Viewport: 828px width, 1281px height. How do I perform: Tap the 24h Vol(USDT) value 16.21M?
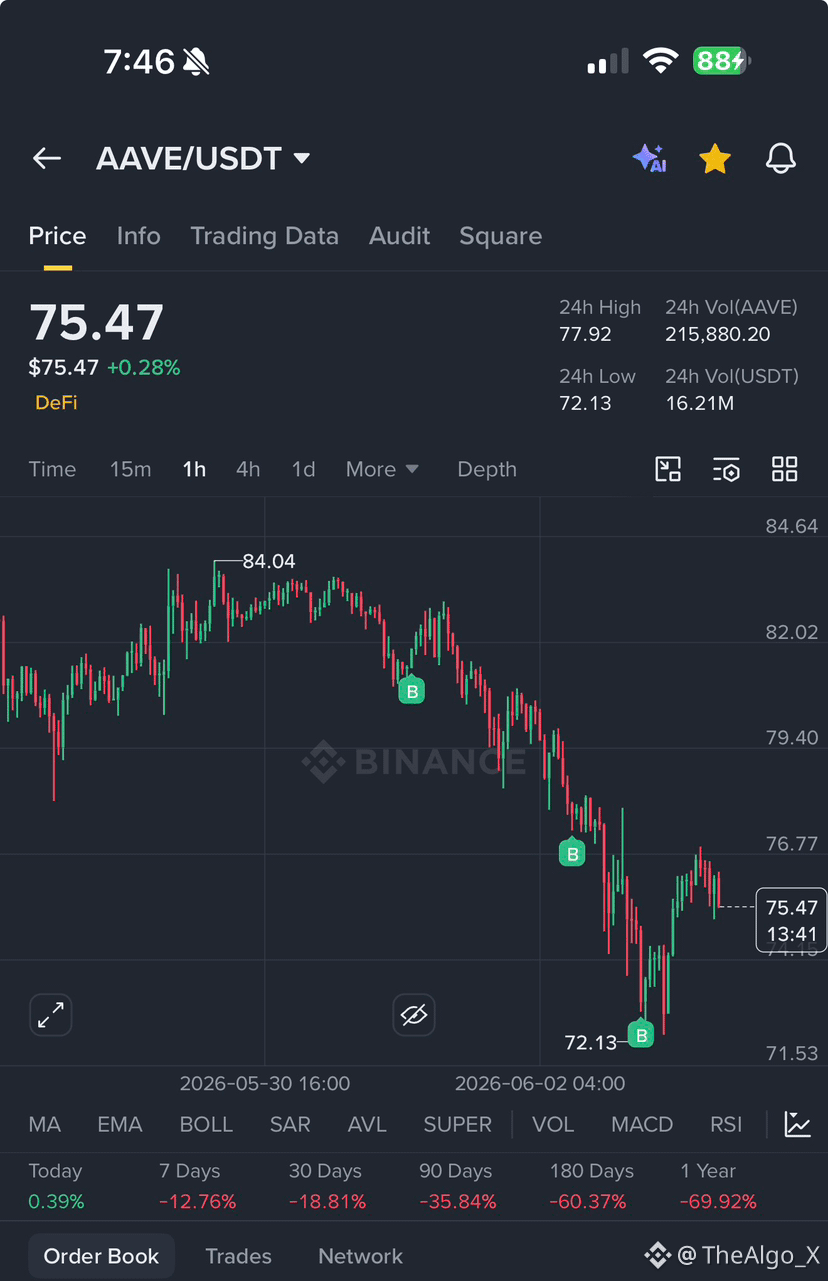pos(700,403)
